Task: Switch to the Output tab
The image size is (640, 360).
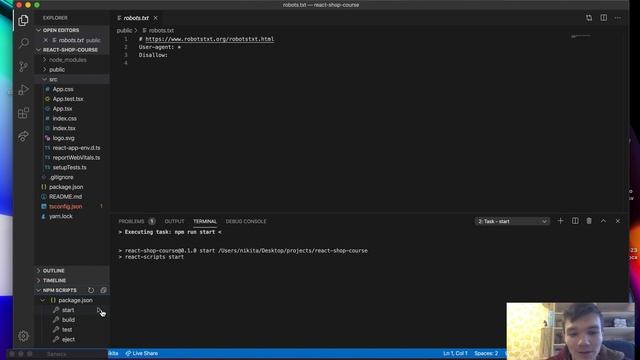Action: pos(174,221)
